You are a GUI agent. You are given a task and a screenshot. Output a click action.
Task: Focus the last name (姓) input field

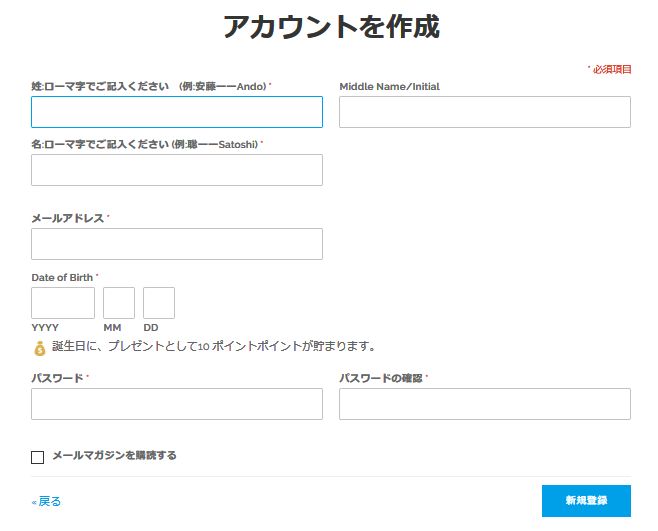click(177, 112)
